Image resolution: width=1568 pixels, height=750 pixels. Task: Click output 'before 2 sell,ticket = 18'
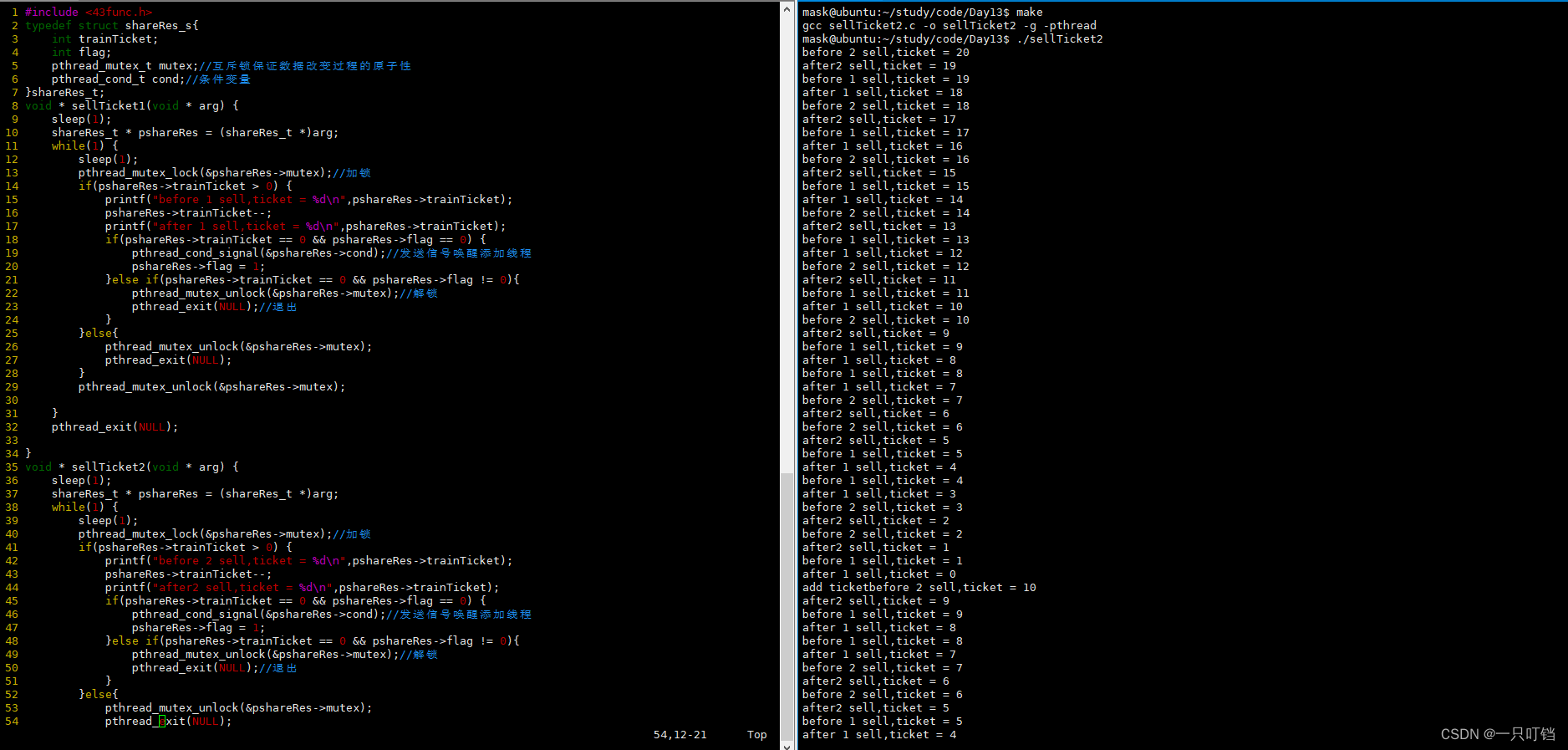pyautogui.click(x=886, y=105)
